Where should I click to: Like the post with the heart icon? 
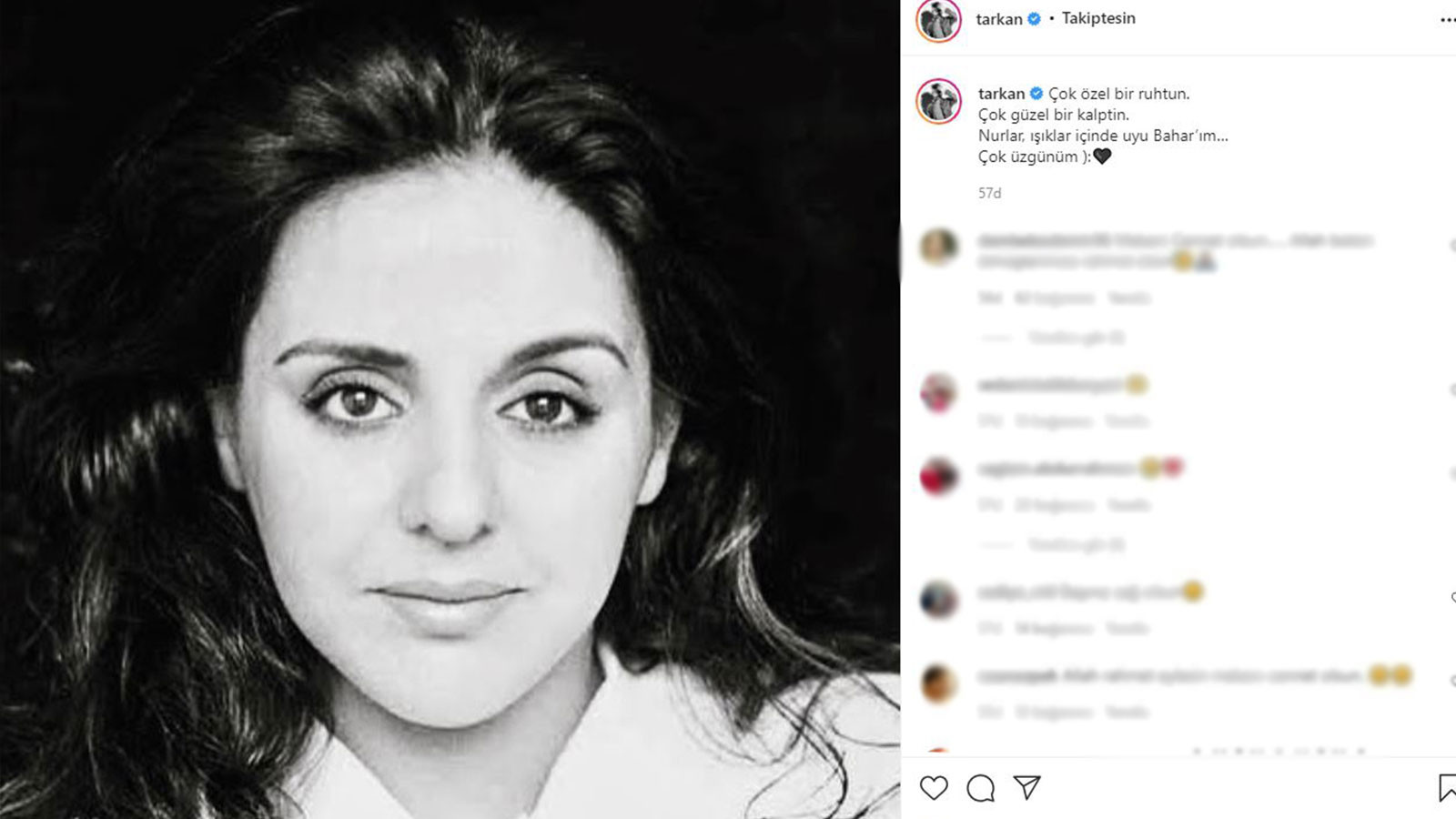[934, 788]
